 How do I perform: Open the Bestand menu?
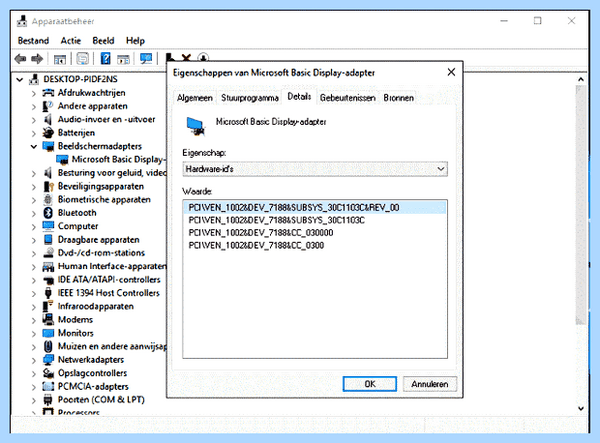point(33,41)
